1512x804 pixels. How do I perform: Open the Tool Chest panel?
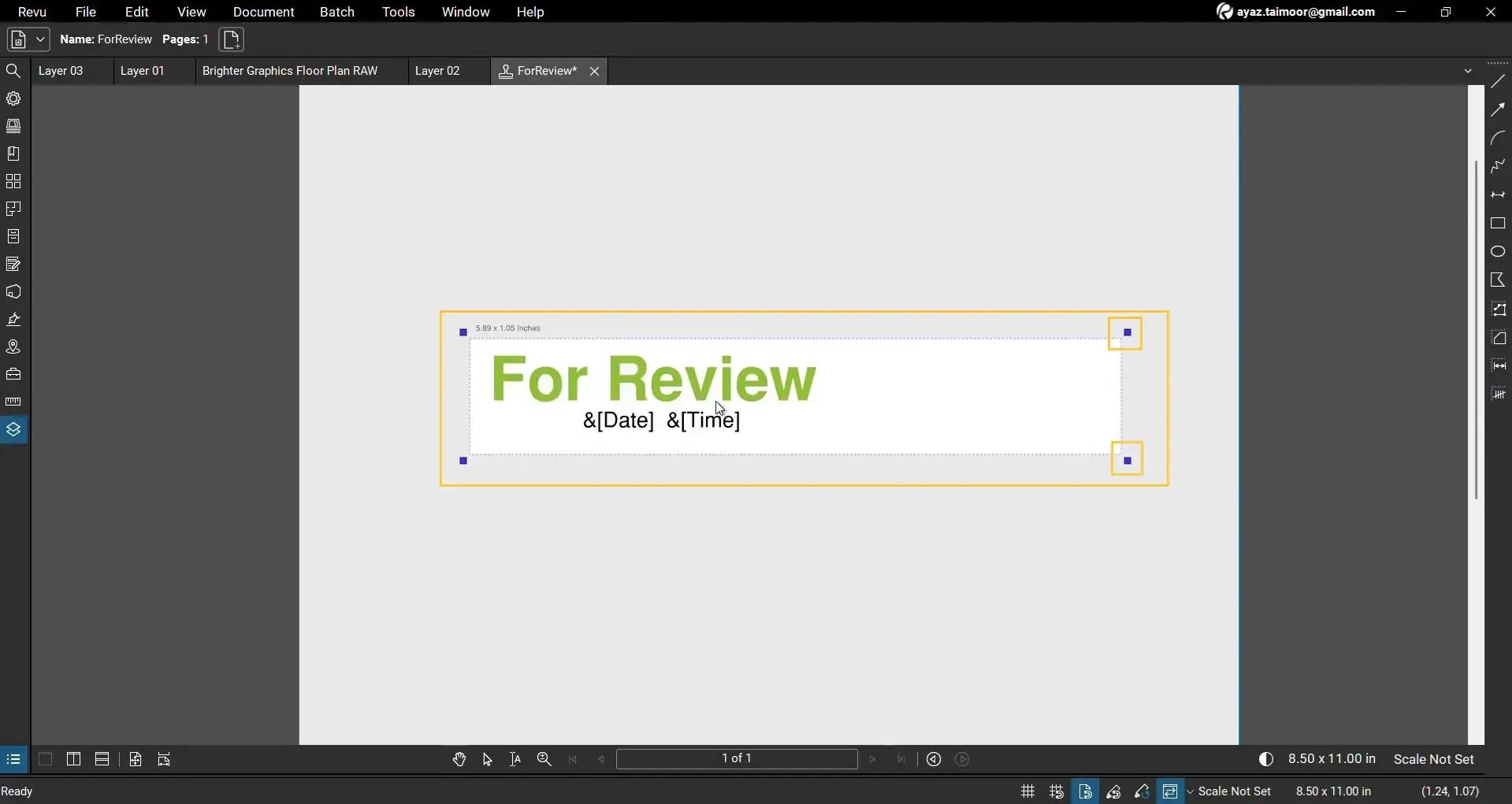(13, 126)
